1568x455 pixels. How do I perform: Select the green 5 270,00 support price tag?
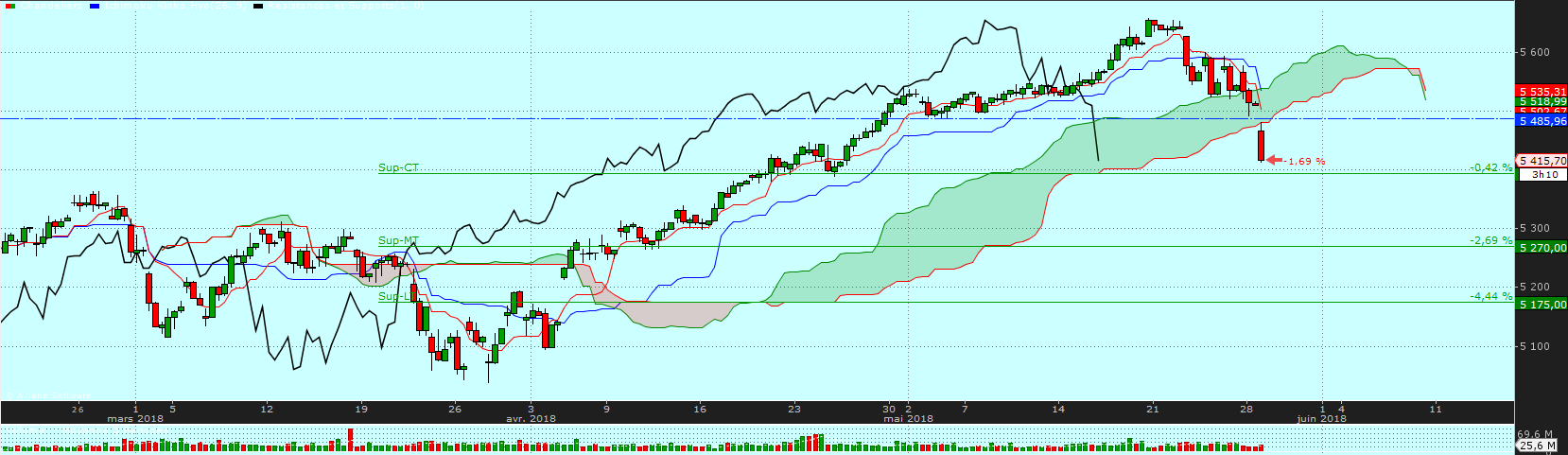click(1542, 247)
